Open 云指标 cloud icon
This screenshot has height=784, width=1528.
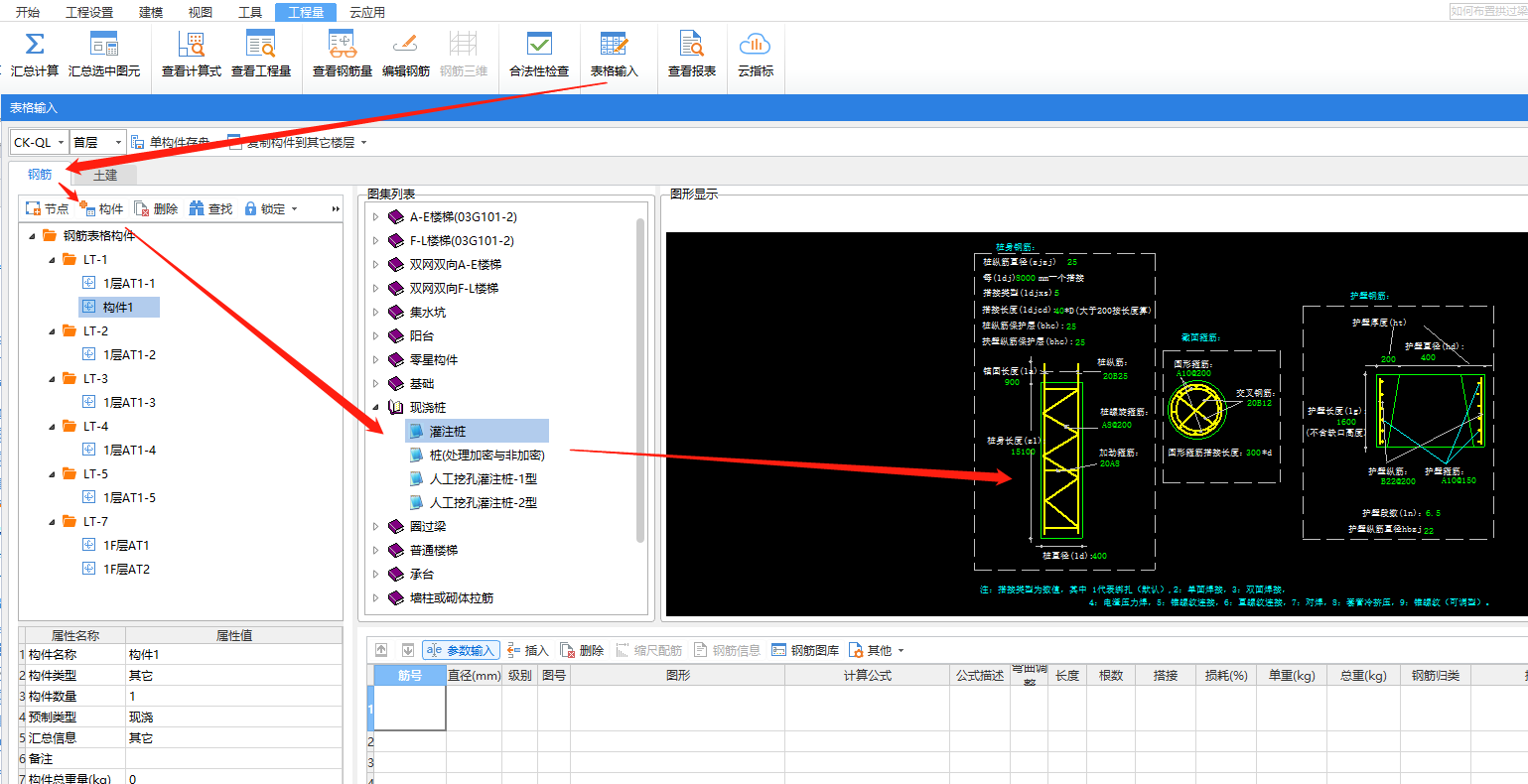[x=756, y=45]
